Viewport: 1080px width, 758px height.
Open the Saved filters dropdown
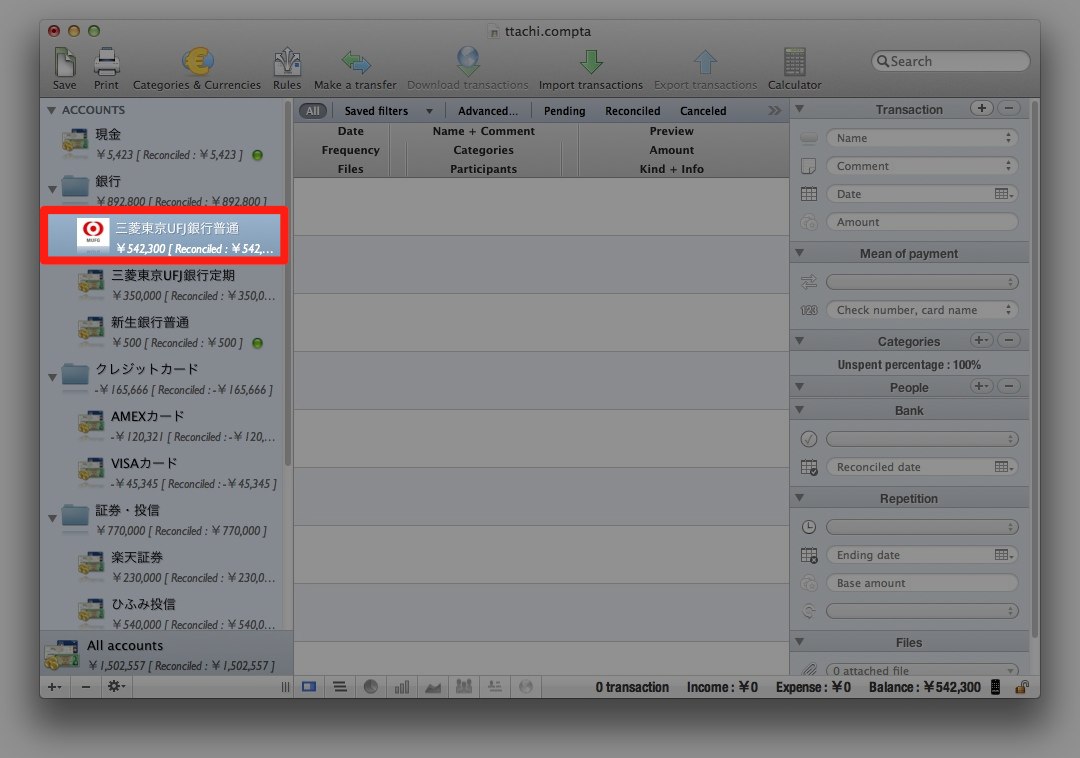388,111
